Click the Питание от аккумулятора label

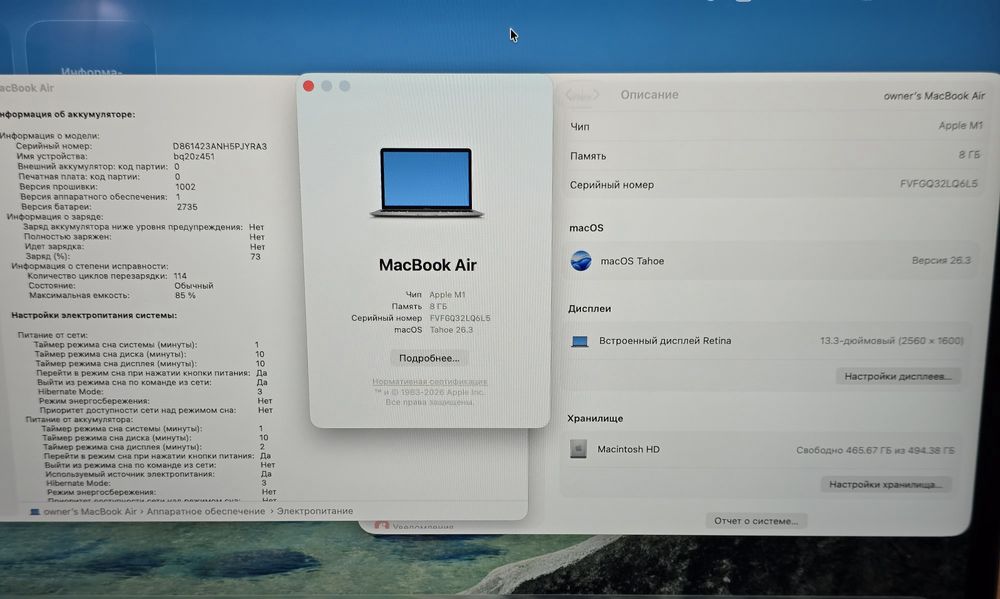[x=79, y=419]
